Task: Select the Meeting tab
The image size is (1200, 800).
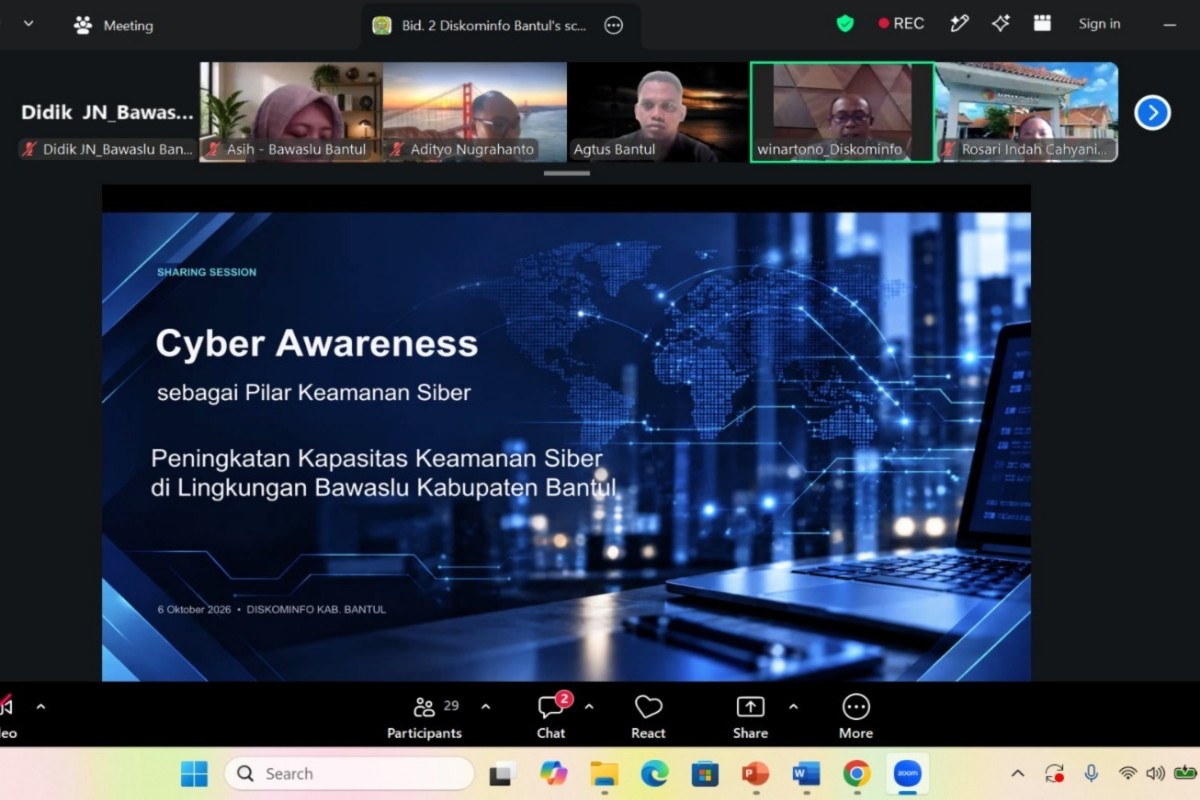Action: (x=113, y=25)
